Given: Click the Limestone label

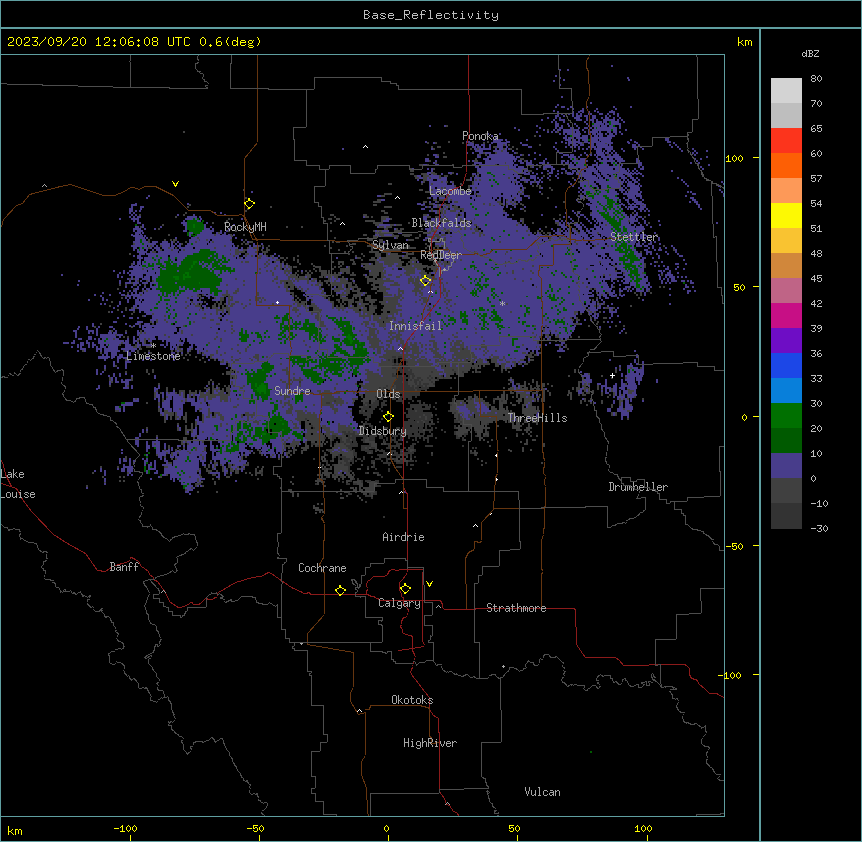Looking at the screenshot, I should point(153,356).
